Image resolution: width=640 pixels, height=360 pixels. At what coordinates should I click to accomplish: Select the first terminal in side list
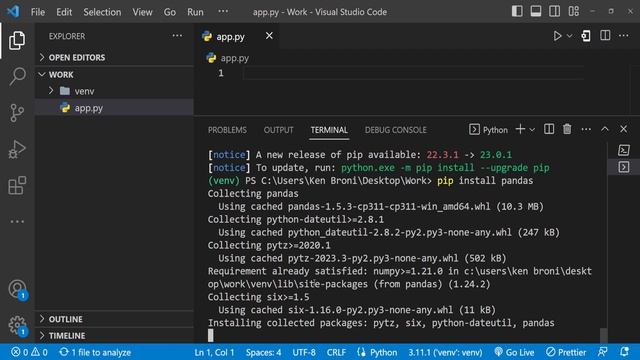point(624,150)
